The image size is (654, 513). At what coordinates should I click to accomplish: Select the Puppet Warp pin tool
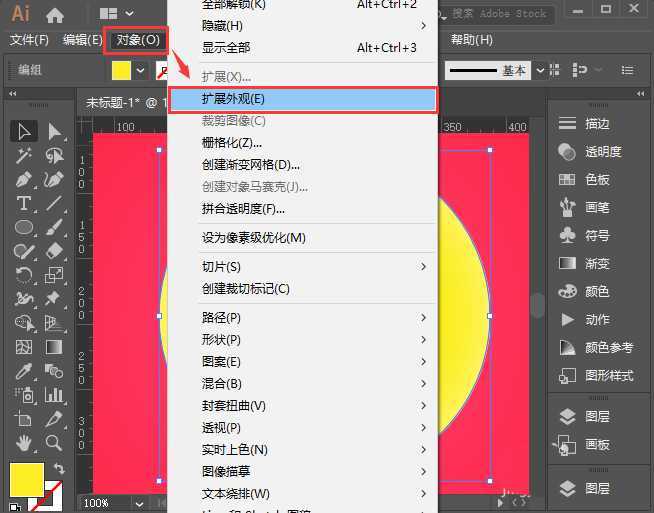[x=54, y=299]
